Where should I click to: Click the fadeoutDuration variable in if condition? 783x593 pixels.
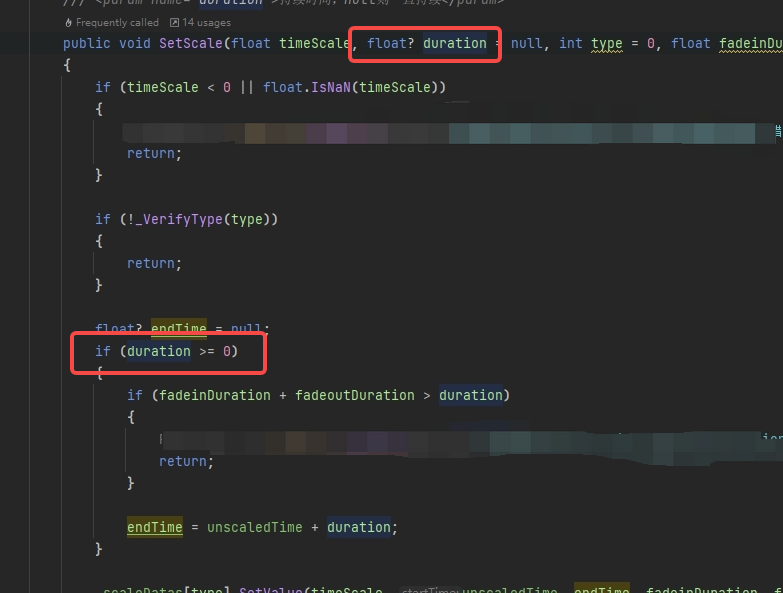(355, 395)
